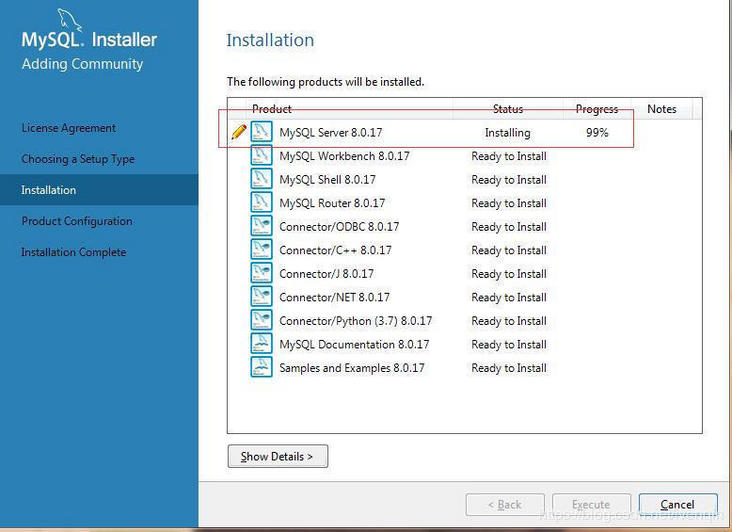Select the Connector/ODBC 8.0.17 row text
Viewport: 732px width, 532px height.
pyautogui.click(x=339, y=227)
